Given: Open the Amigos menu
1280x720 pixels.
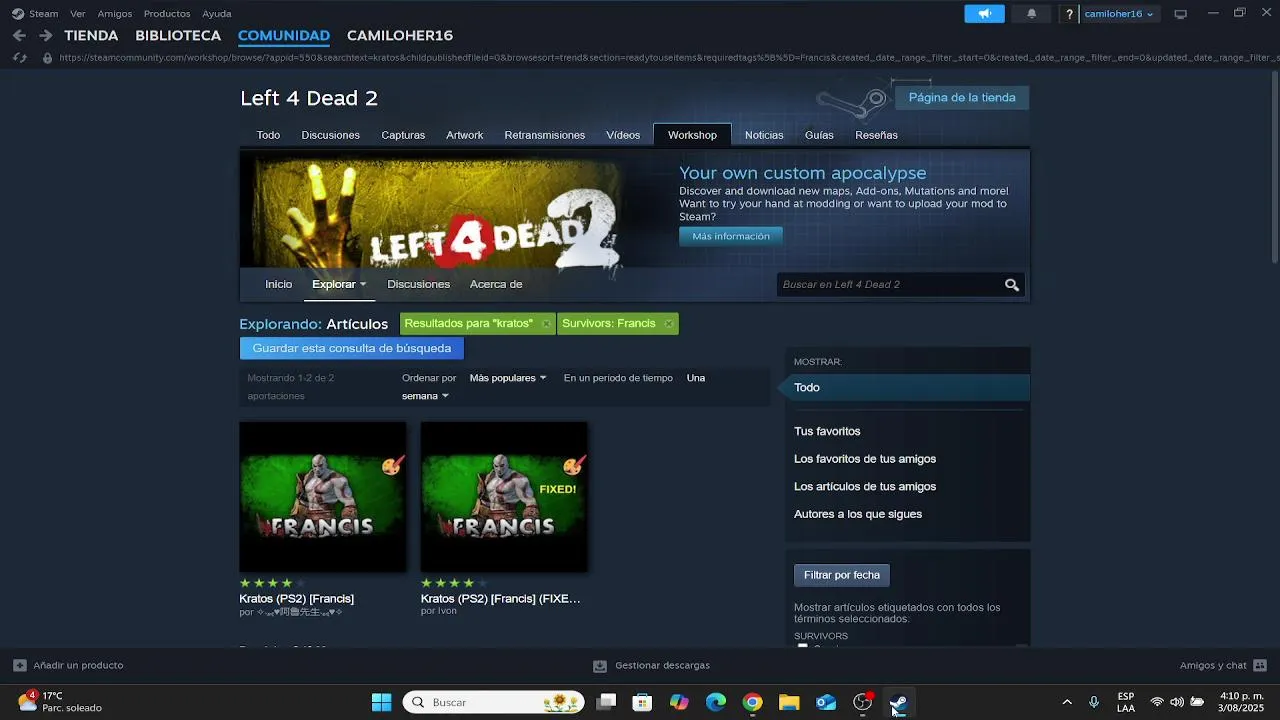Looking at the screenshot, I should 115,14.
